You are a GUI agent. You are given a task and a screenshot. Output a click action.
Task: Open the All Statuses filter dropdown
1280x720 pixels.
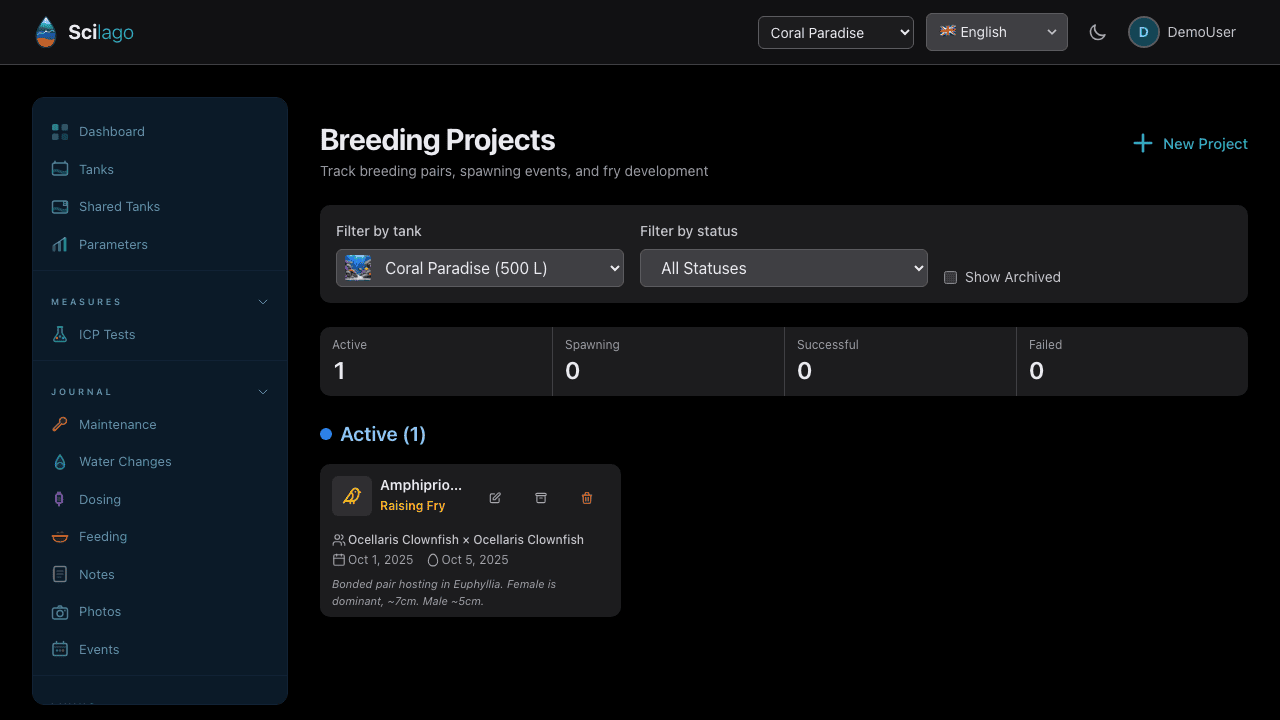[784, 268]
